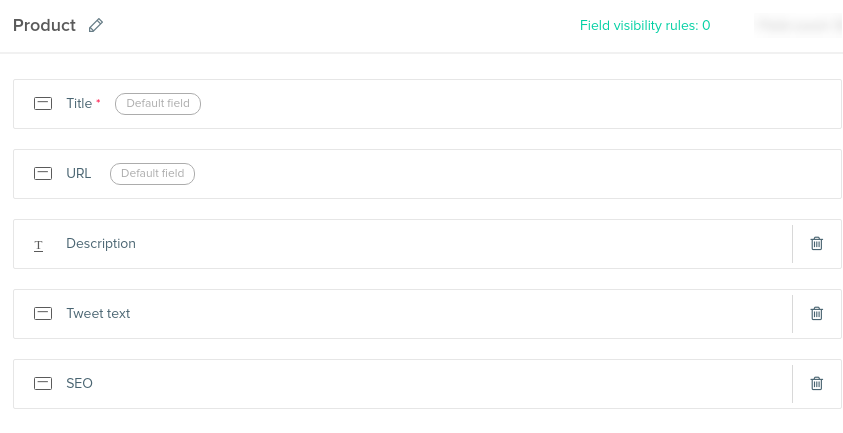Delete the Tweet text field

tap(816, 313)
